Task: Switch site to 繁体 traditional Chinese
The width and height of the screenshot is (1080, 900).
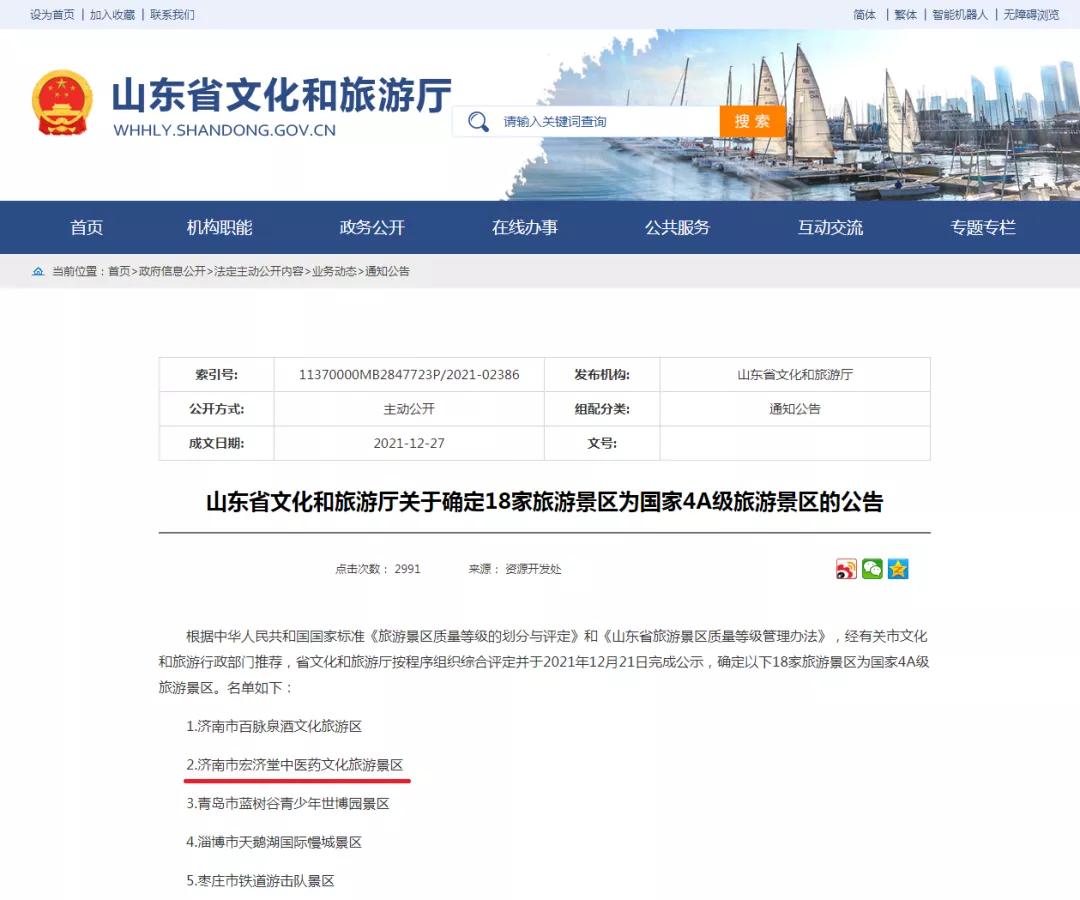Action: pyautogui.click(x=903, y=15)
